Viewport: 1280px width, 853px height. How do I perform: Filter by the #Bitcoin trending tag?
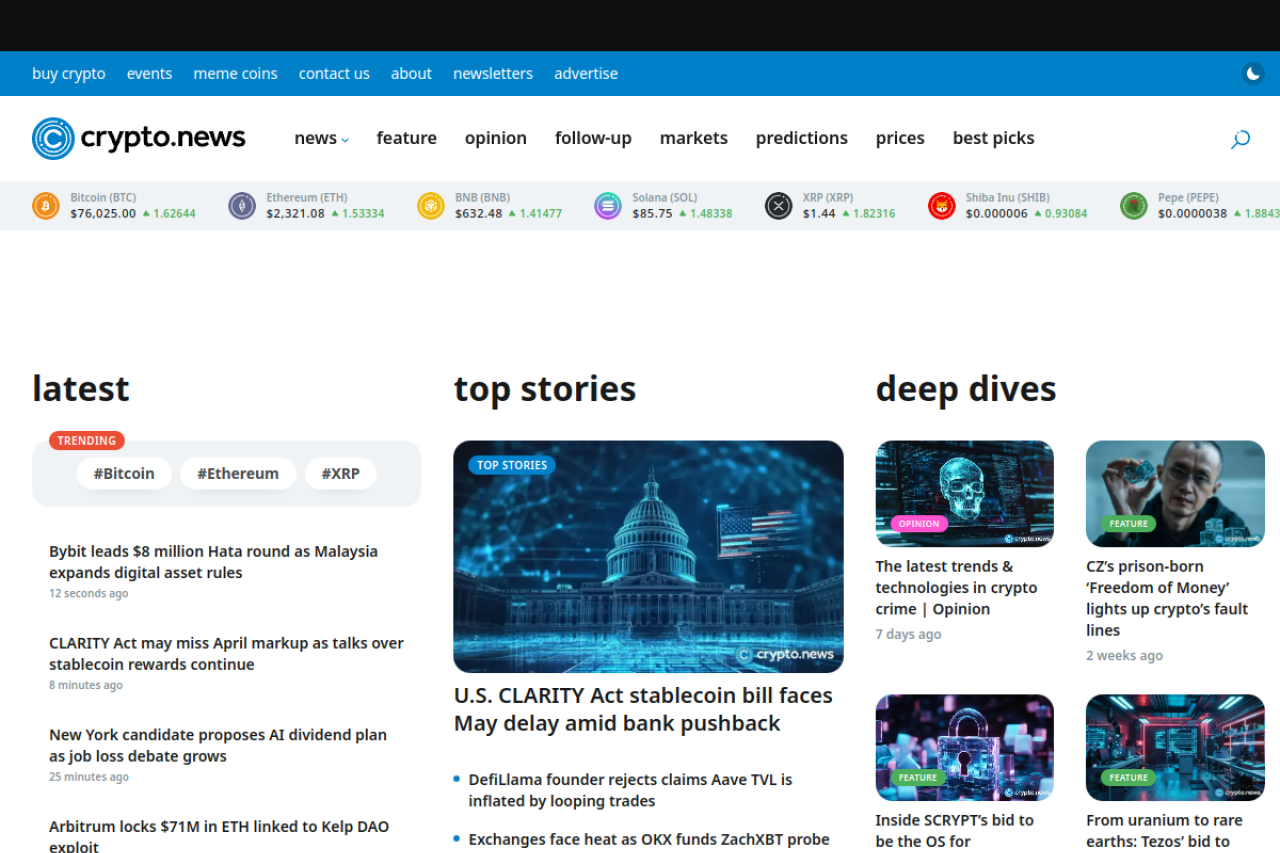tap(124, 473)
